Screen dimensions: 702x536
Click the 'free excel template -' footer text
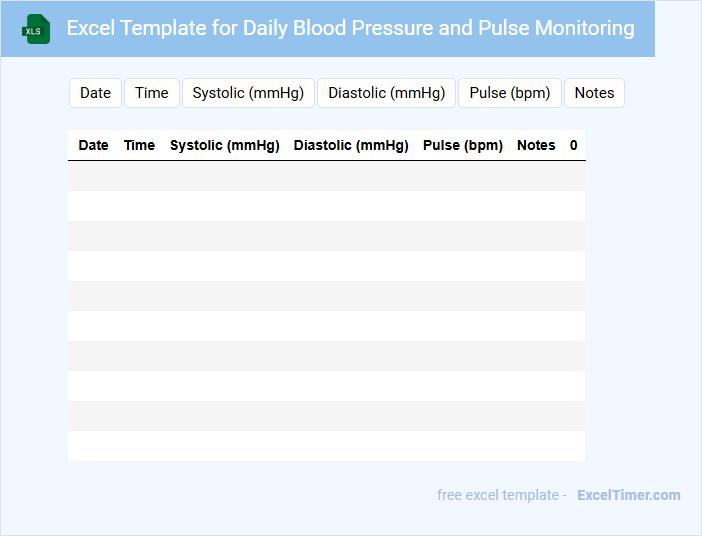pos(502,495)
